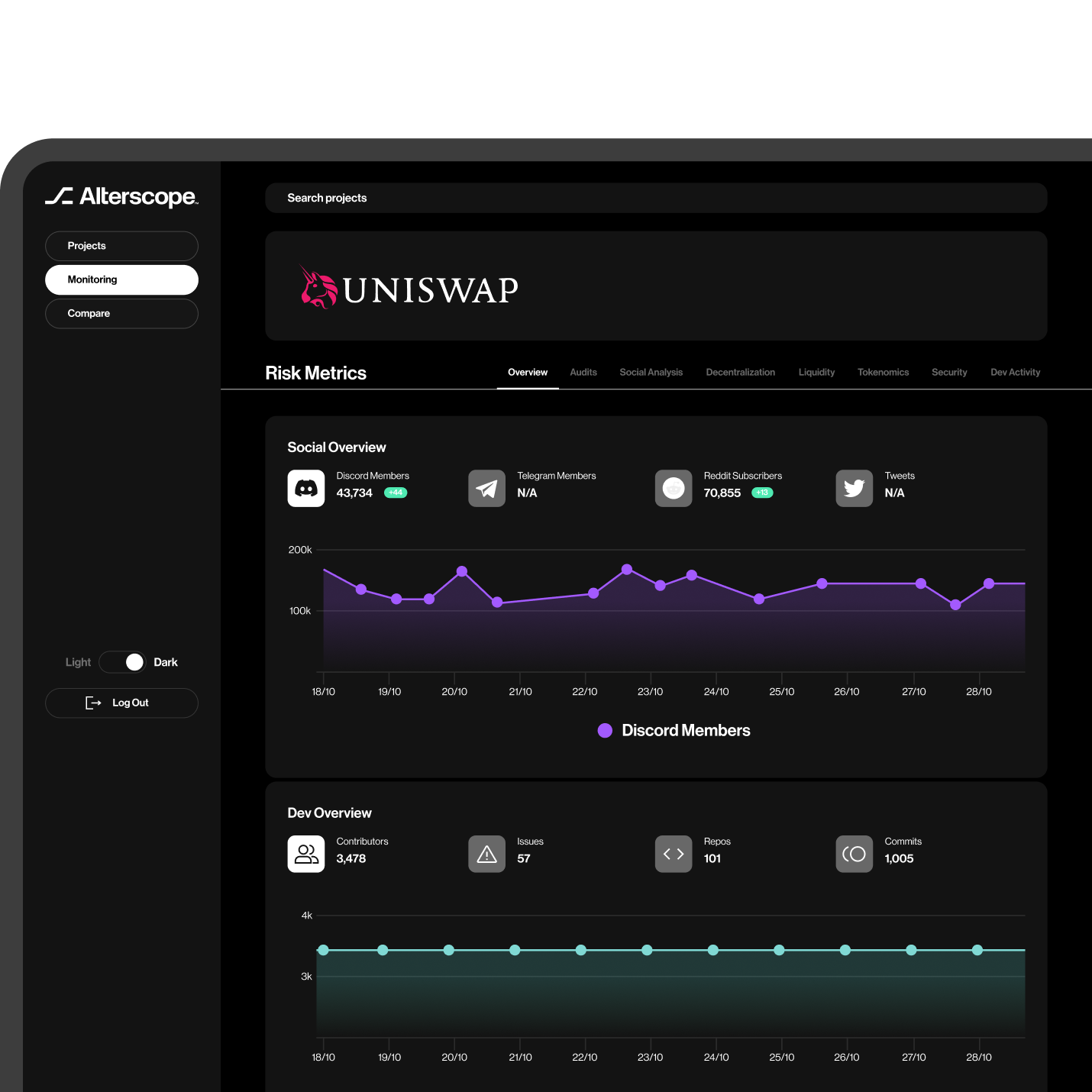Click the Discord Members legend label
1092x1092 pixels.
tap(687, 731)
